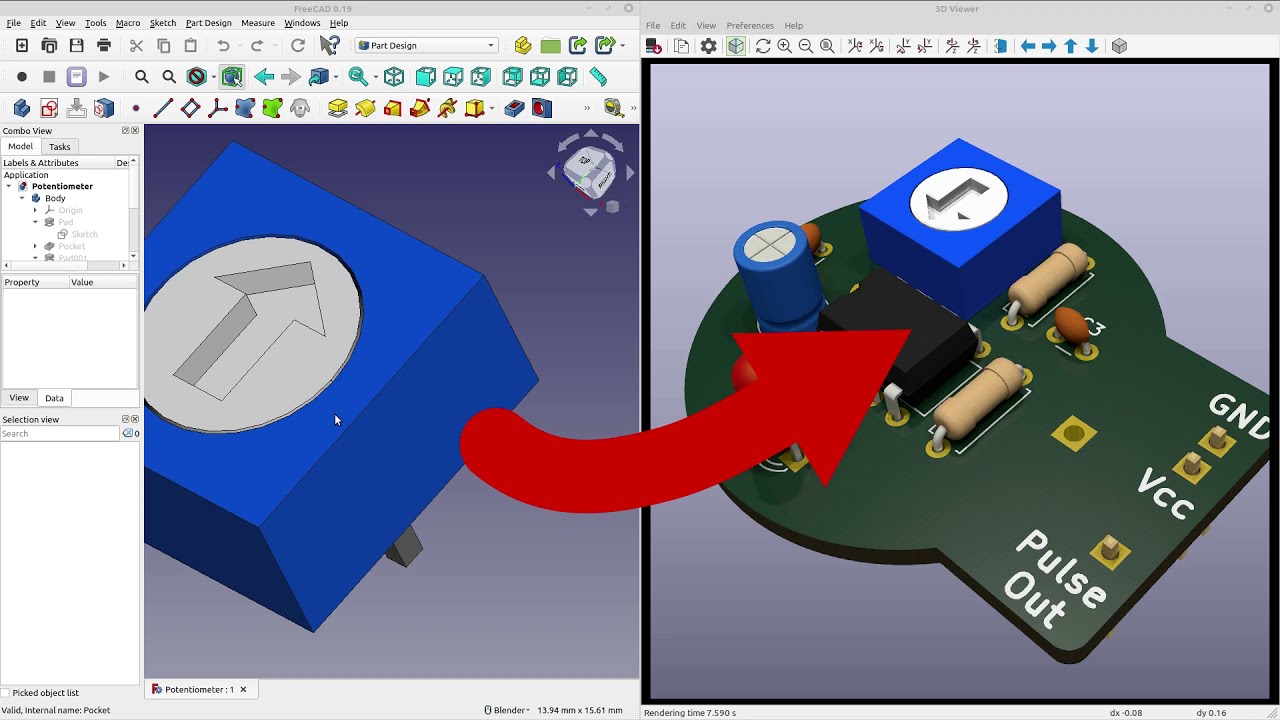Switch to the Tasks tab
This screenshot has height=720, width=1280.
click(x=60, y=147)
